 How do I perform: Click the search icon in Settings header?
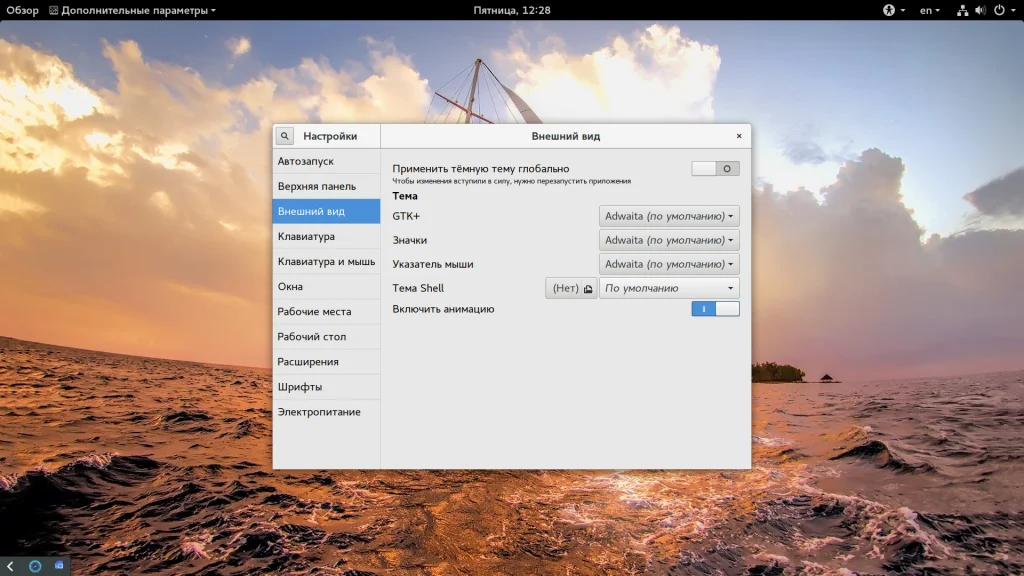pyautogui.click(x=285, y=136)
